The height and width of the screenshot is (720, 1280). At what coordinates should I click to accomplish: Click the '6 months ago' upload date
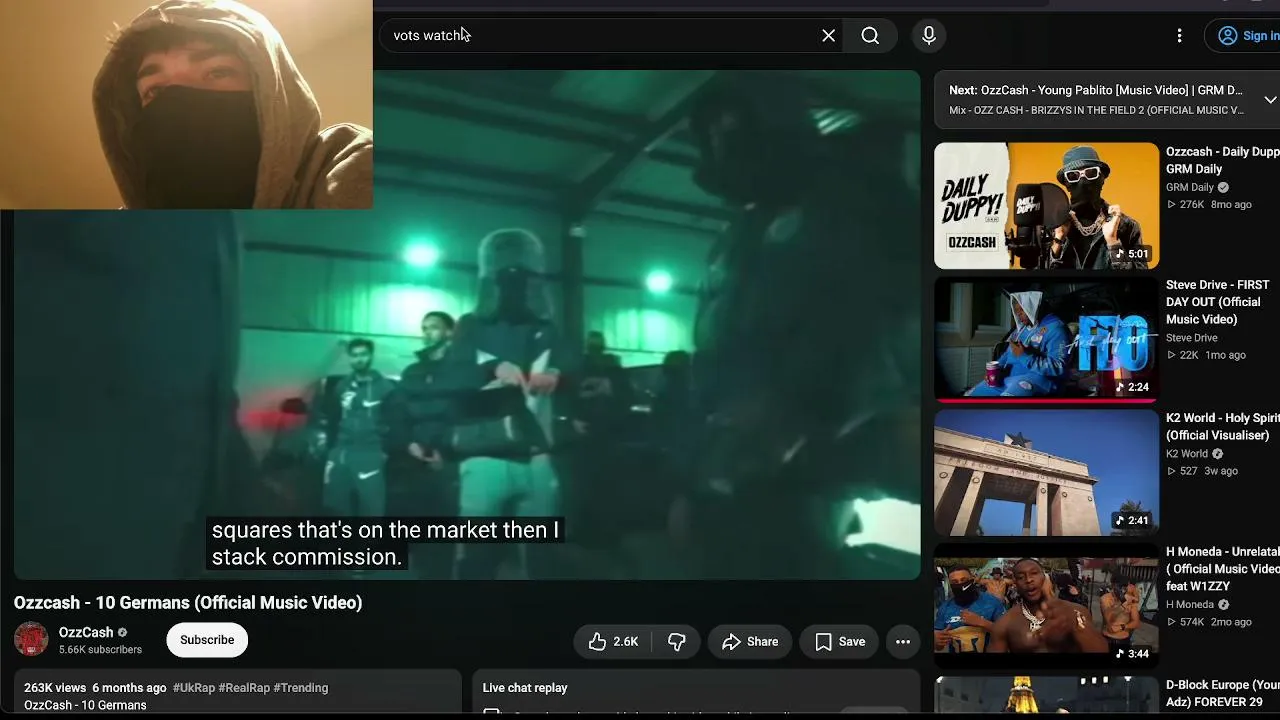[129, 688]
